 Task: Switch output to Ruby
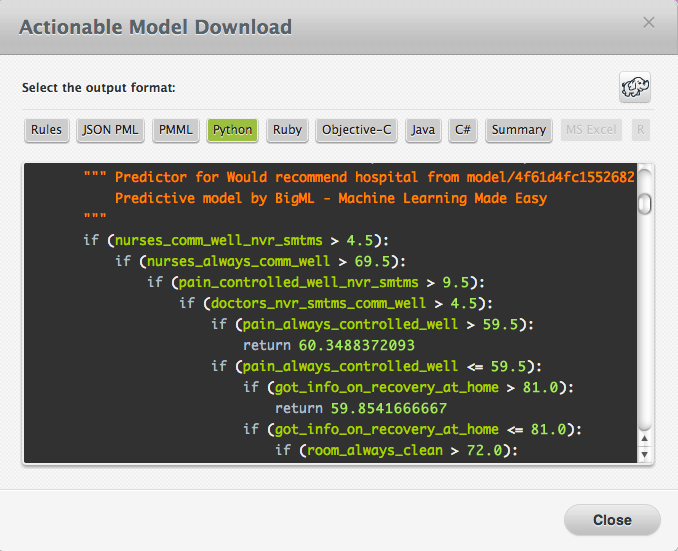[287, 130]
